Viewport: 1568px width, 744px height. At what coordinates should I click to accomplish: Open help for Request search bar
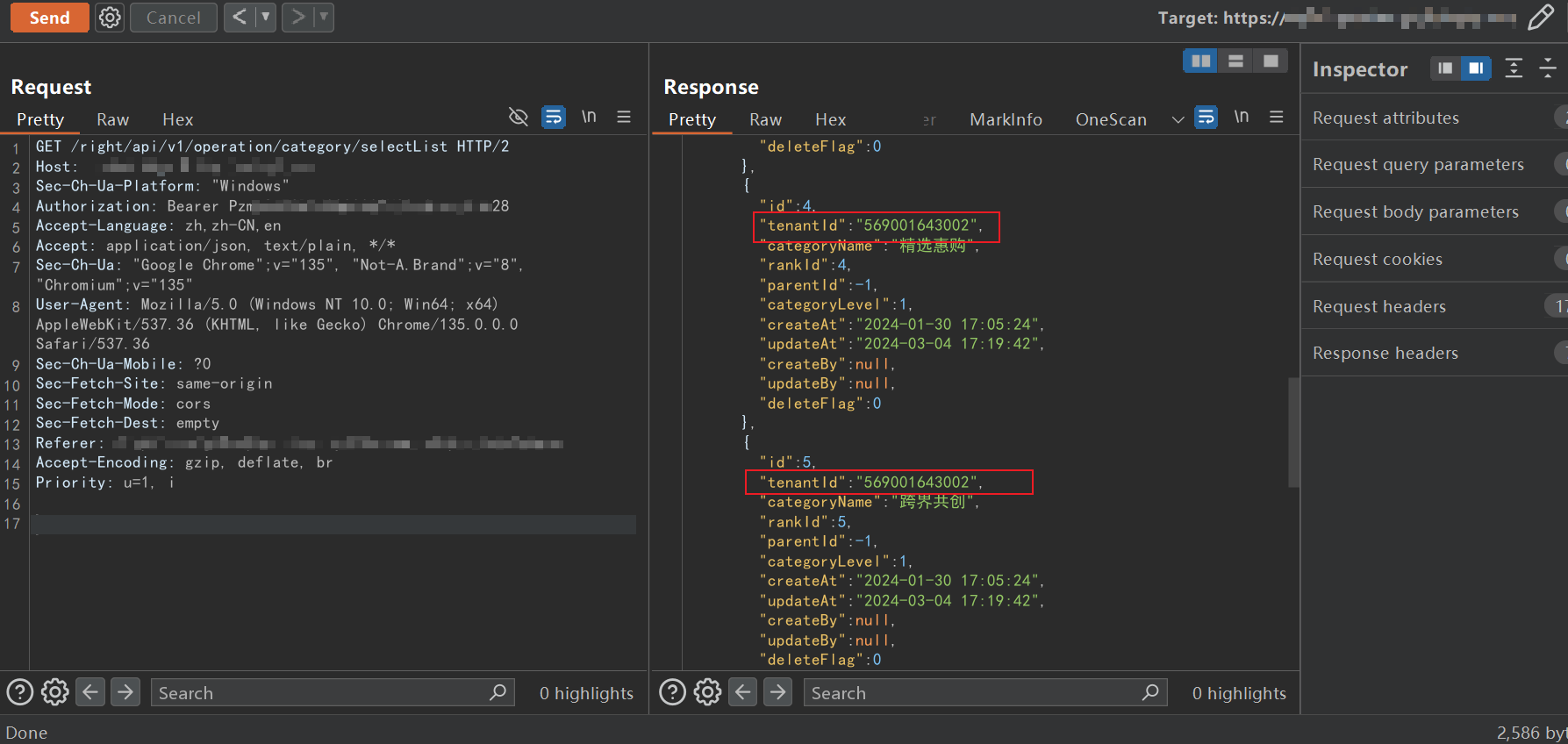point(20,692)
